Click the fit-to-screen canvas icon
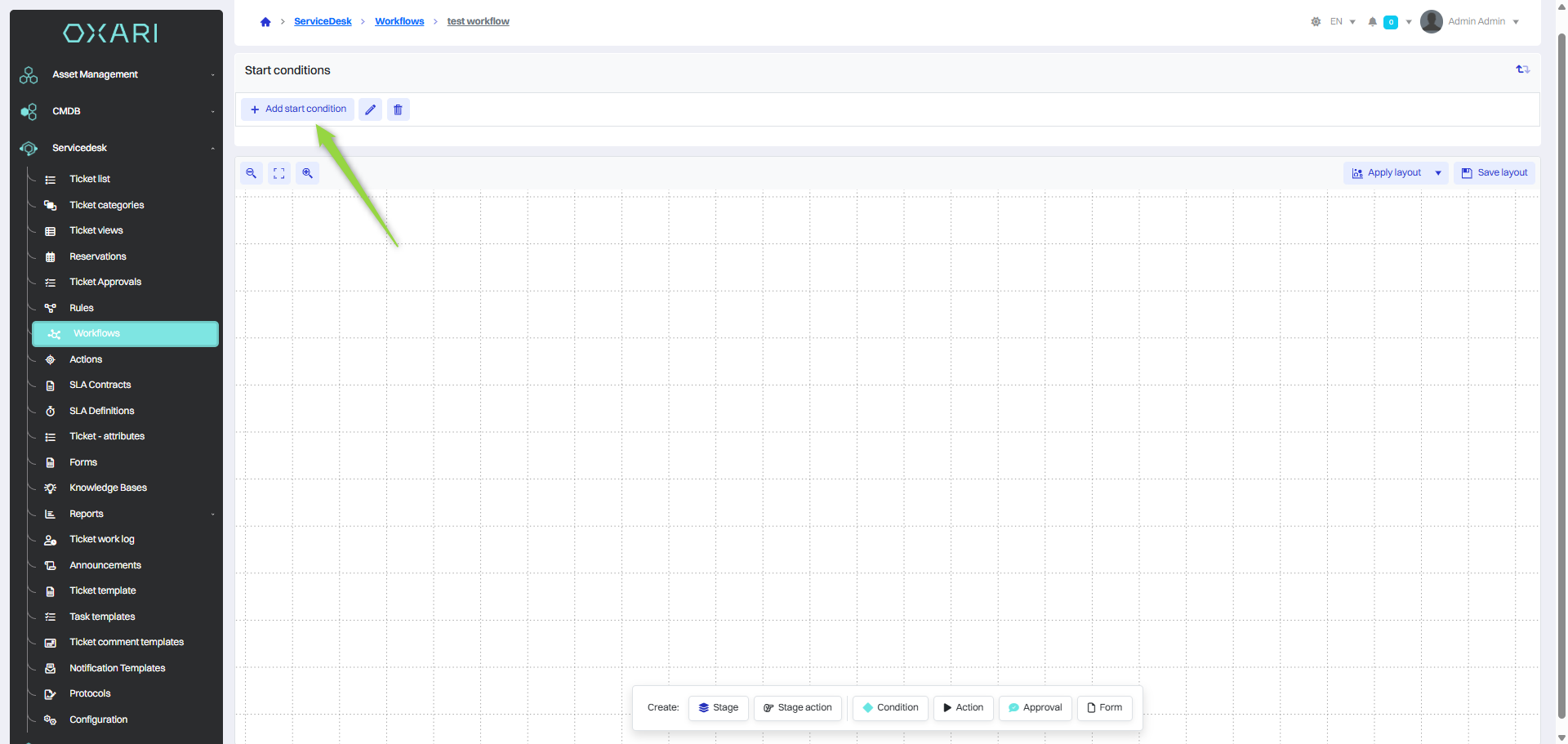Screen dimensions: 1568x744 click(279, 173)
